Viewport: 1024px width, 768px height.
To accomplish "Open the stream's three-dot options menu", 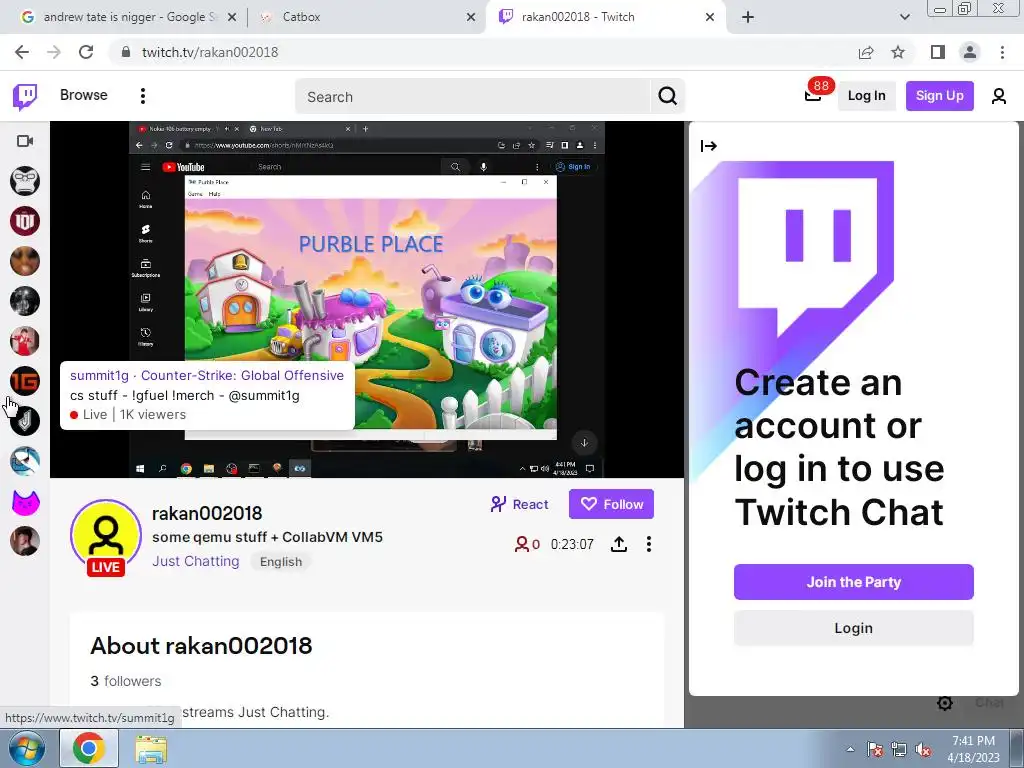I will coord(648,544).
